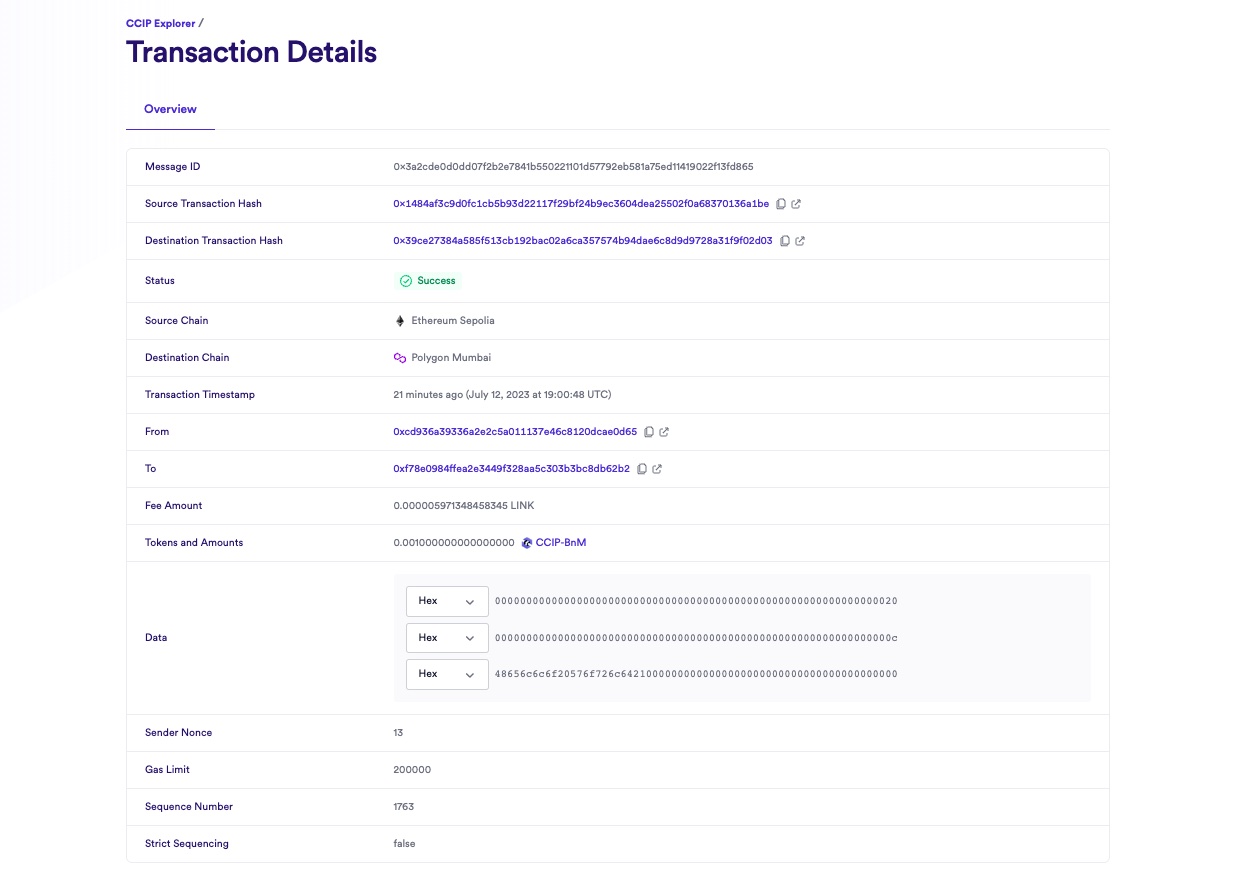The image size is (1259, 887).
Task: Click the CCIP-BnM token icon
Action: point(527,543)
